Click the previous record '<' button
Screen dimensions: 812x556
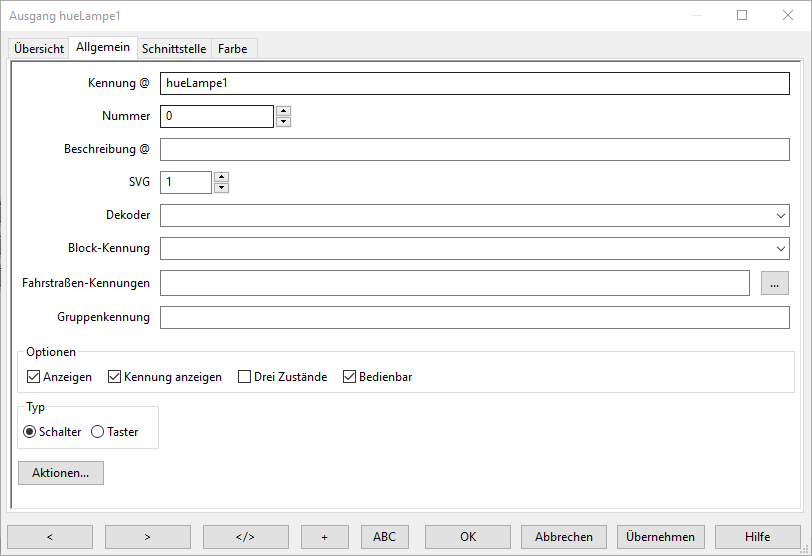49,537
